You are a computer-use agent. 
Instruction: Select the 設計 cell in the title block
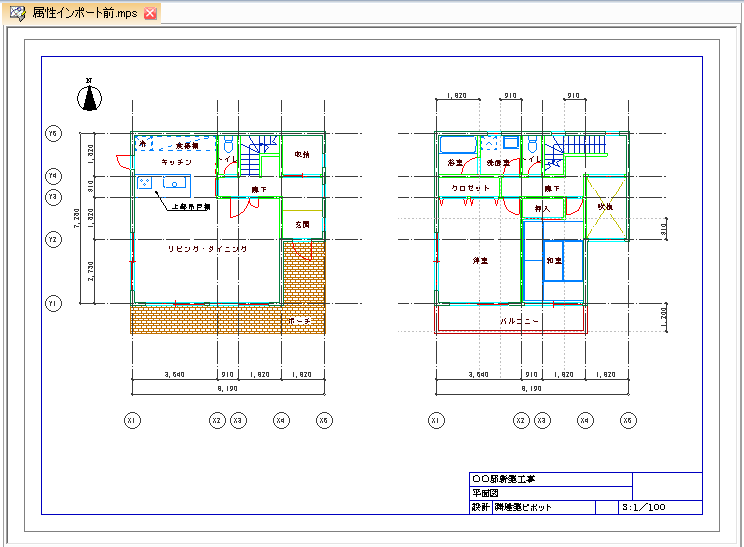click(480, 507)
